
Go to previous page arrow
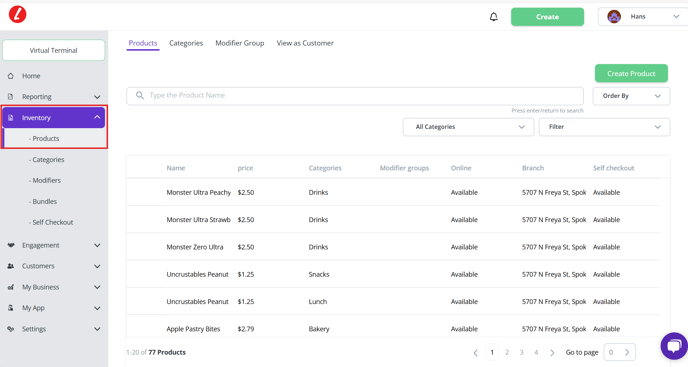(x=476, y=353)
